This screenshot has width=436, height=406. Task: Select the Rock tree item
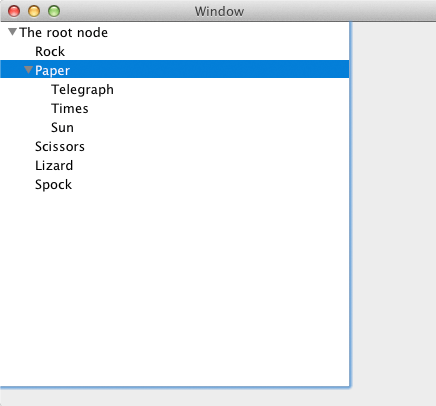[x=50, y=52]
